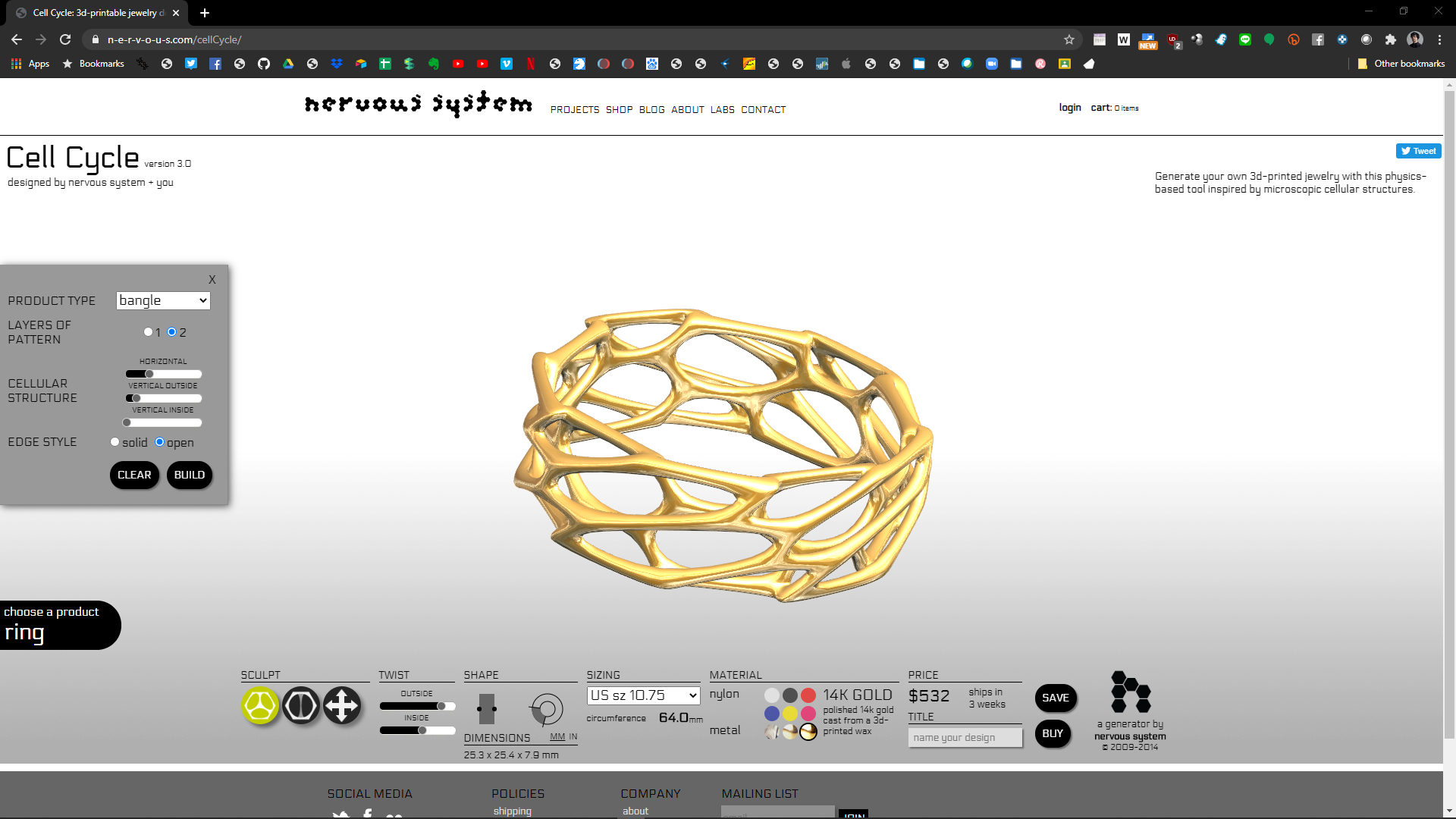Open the SHOP menu item
The height and width of the screenshot is (819, 1456).
click(x=619, y=110)
